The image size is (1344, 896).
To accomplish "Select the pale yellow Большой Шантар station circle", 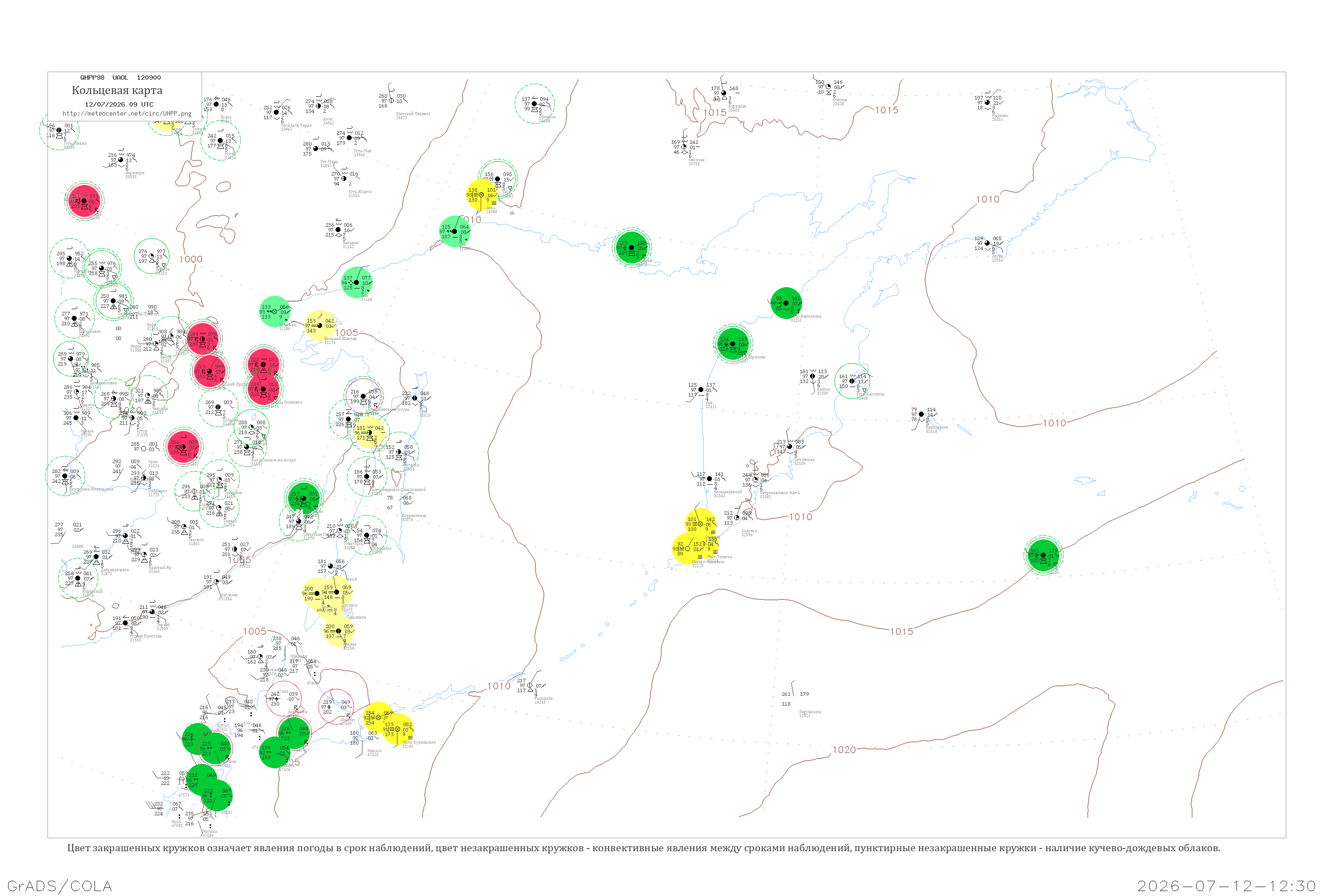I will click(x=320, y=326).
